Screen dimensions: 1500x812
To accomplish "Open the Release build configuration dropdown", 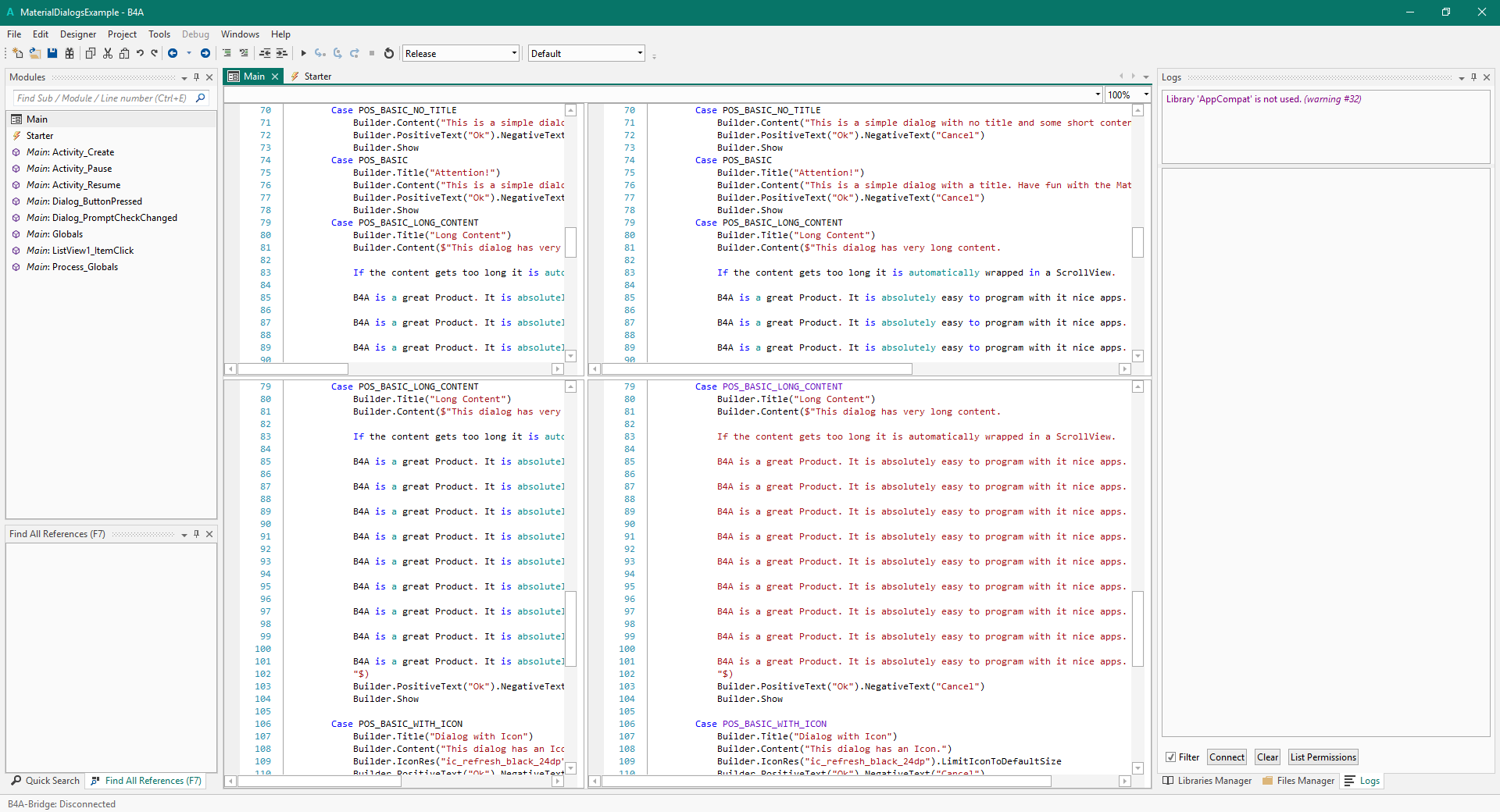I will pyautogui.click(x=461, y=53).
